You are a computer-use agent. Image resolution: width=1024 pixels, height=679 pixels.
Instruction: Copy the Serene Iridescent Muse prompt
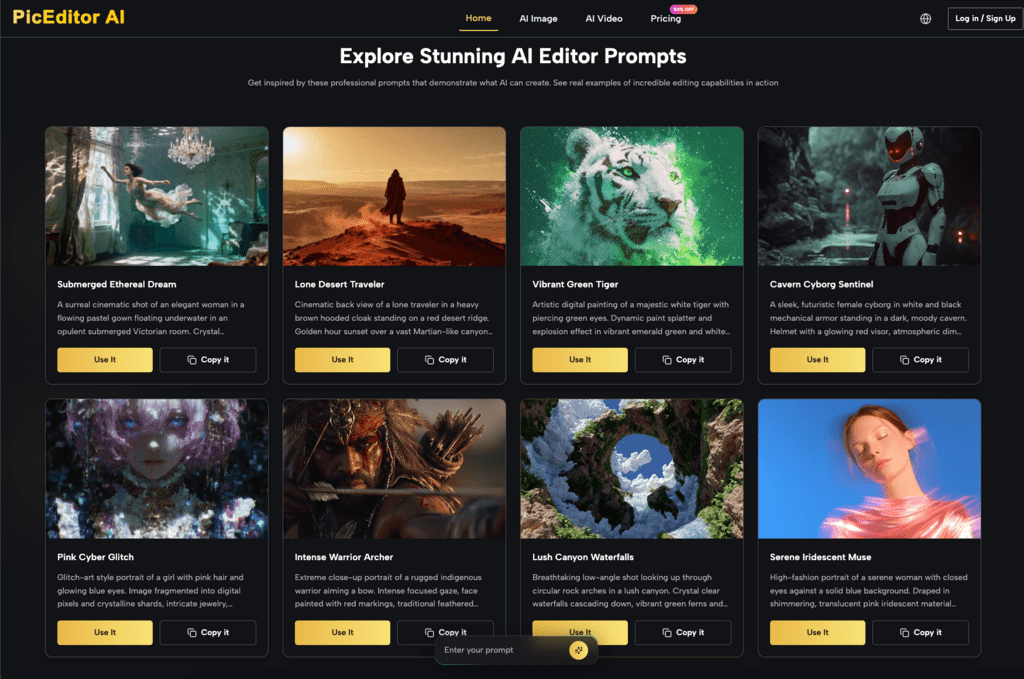921,633
